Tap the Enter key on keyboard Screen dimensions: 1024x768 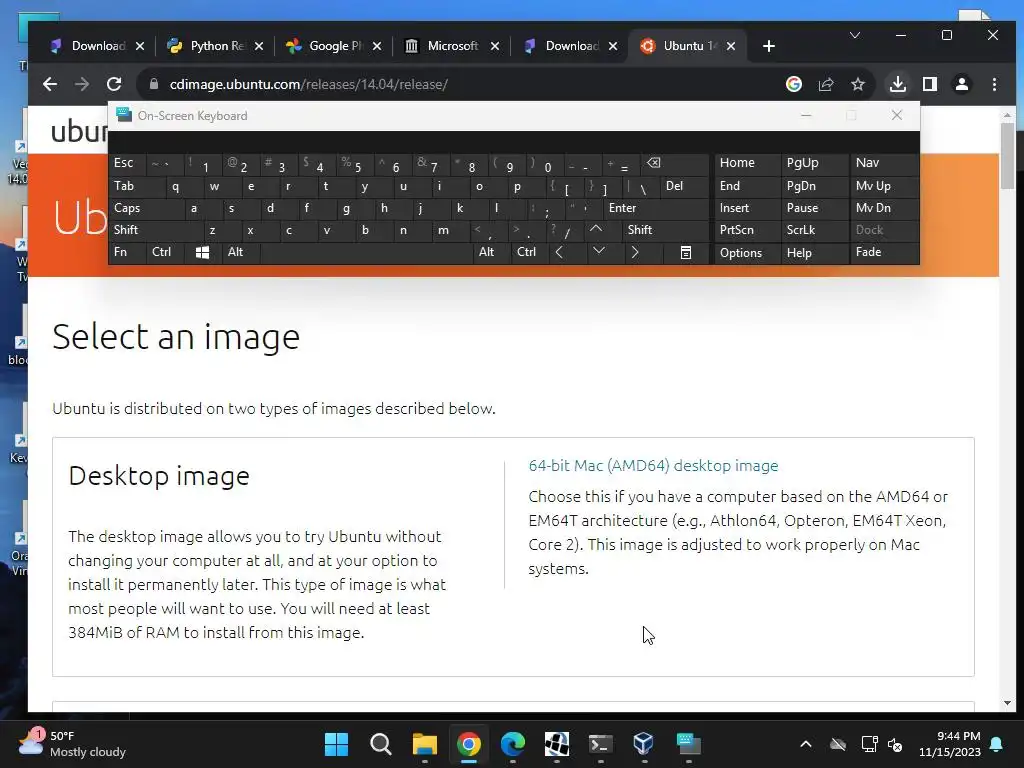click(x=656, y=208)
